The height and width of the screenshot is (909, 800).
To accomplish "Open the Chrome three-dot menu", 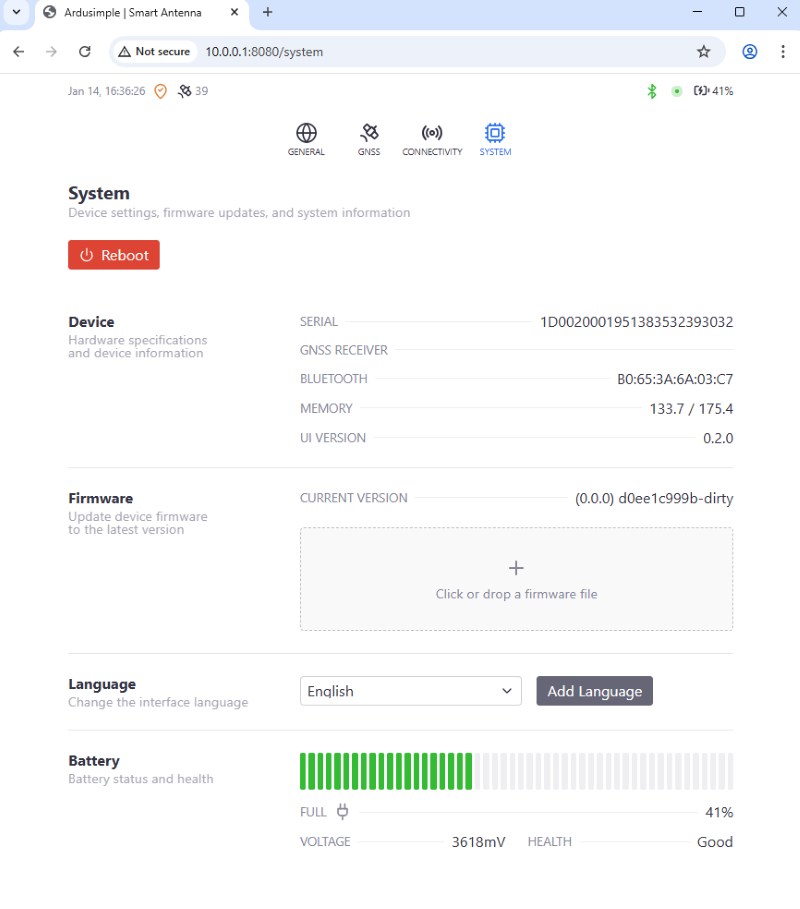I will pyautogui.click(x=781, y=52).
